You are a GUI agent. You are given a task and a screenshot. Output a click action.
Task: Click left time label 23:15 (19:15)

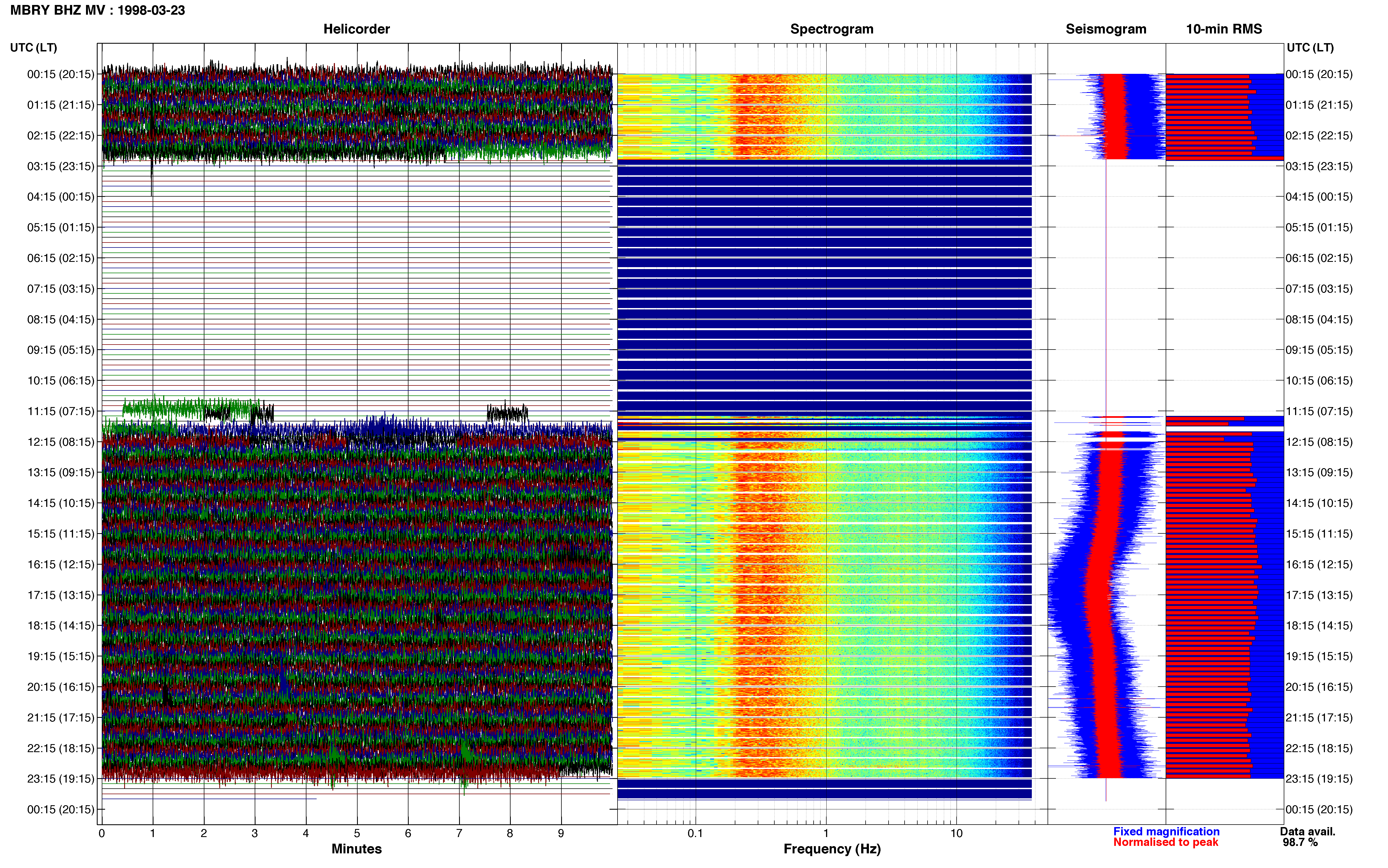click(61, 779)
